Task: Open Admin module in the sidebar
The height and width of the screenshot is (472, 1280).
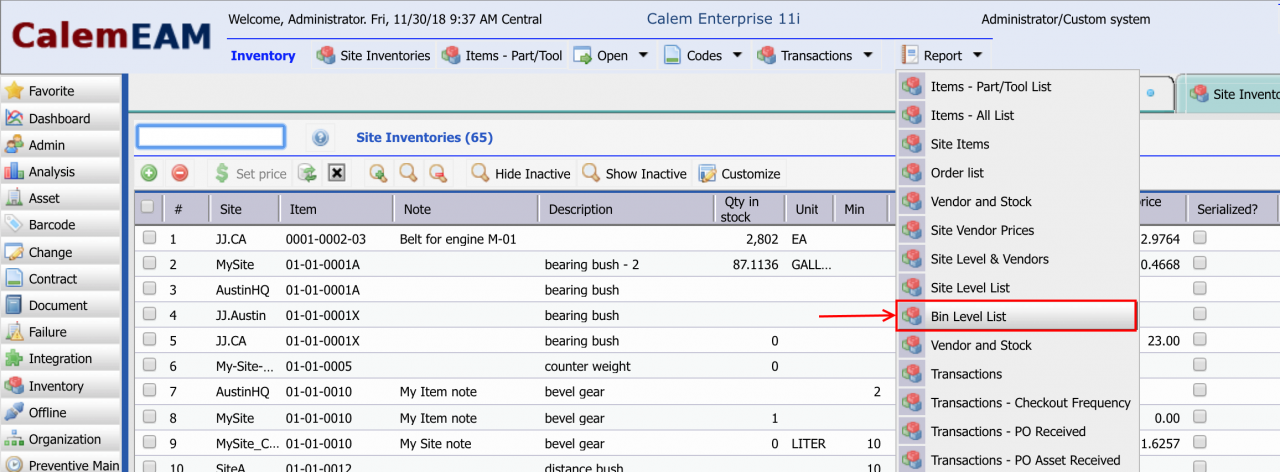Action: 61,145
